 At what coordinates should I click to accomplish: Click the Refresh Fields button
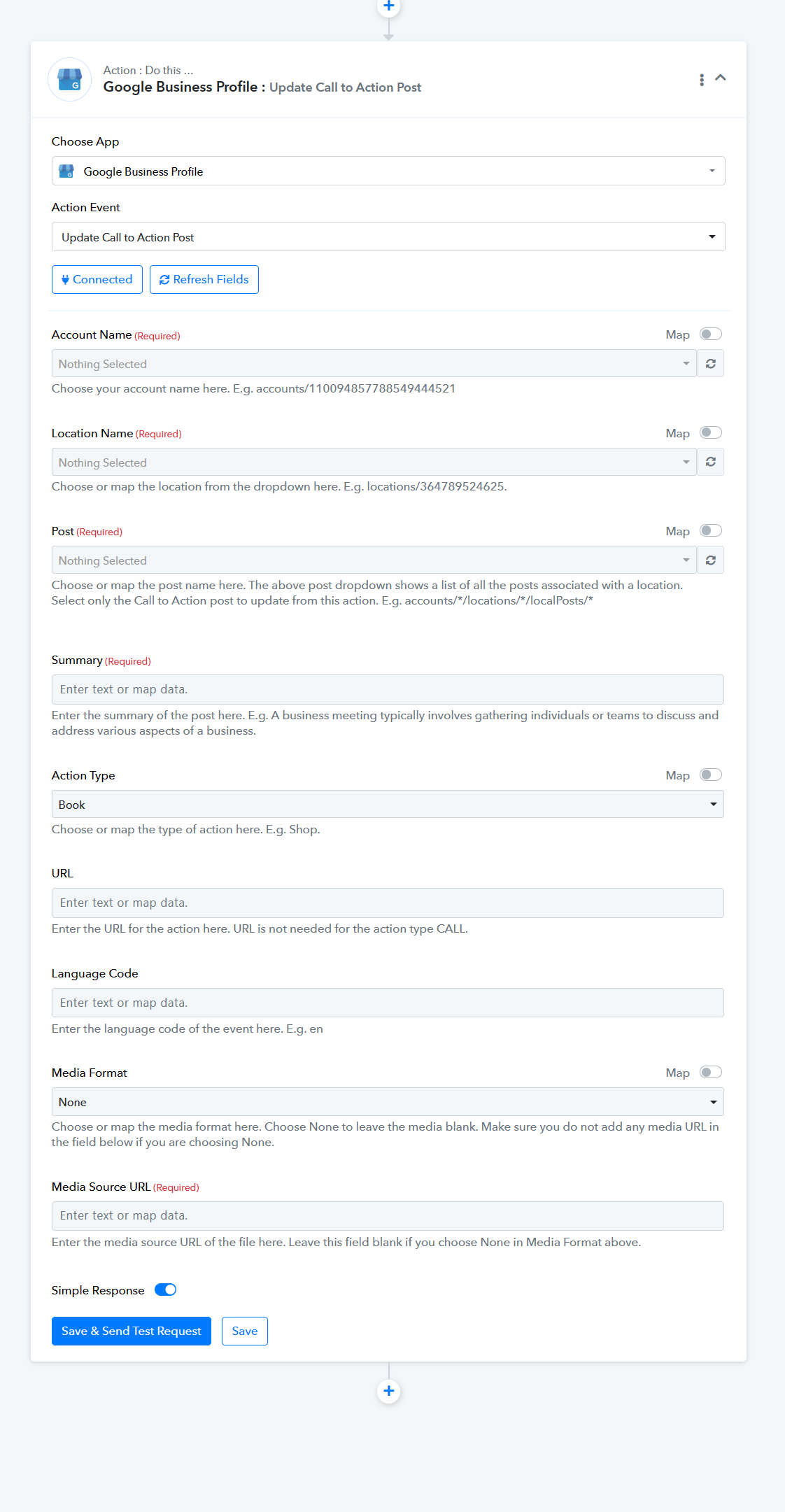[204, 280]
